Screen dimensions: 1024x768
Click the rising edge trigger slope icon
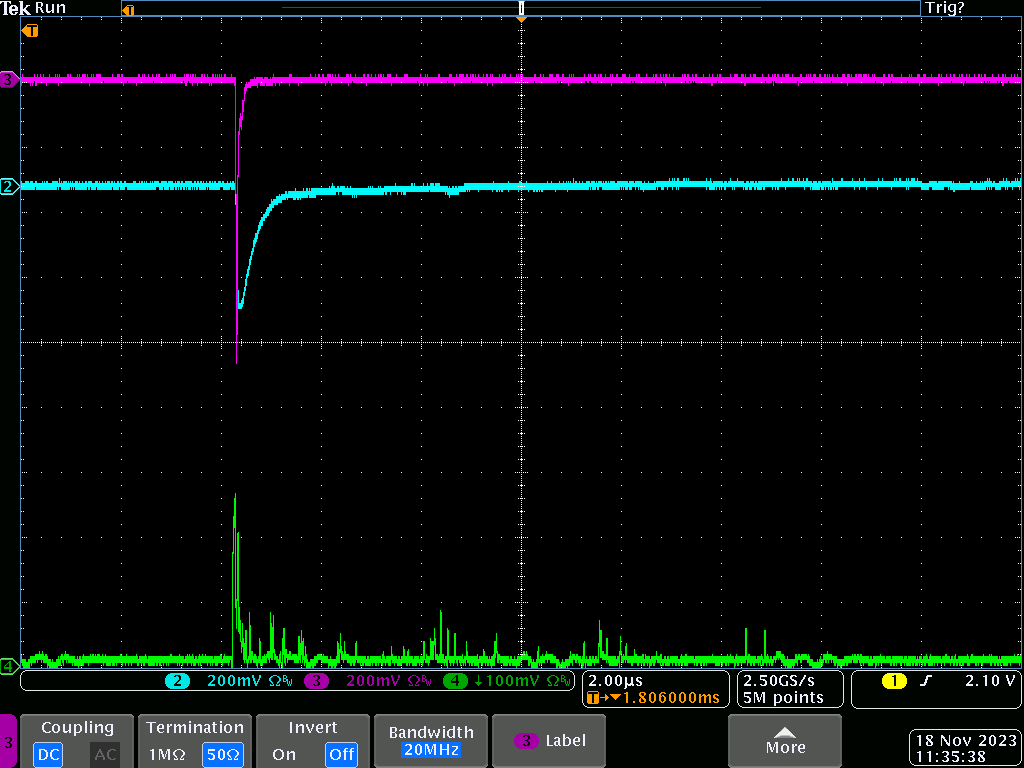[x=925, y=681]
